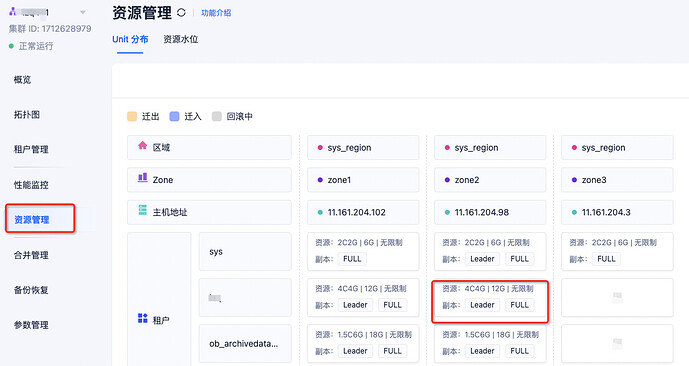Click FULL tag in the 4C4G zone2 unit
The height and width of the screenshot is (366, 689).
(x=519, y=305)
